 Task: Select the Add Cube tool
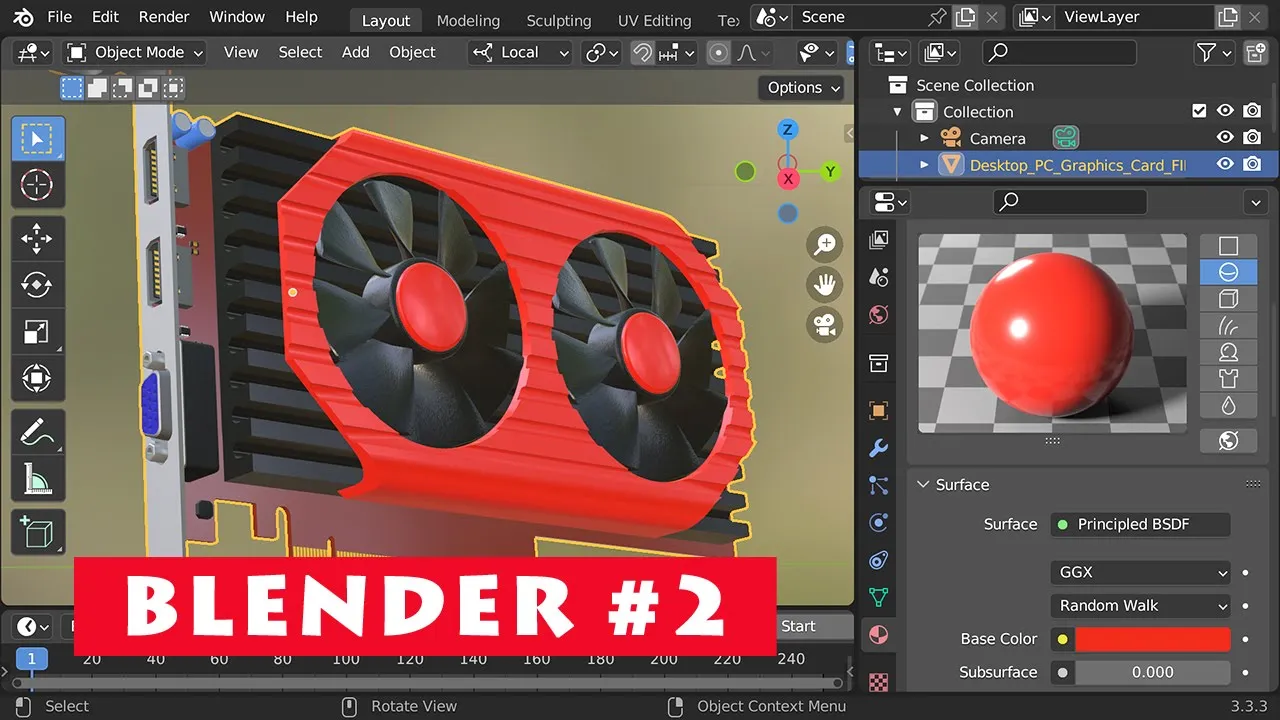(x=38, y=533)
